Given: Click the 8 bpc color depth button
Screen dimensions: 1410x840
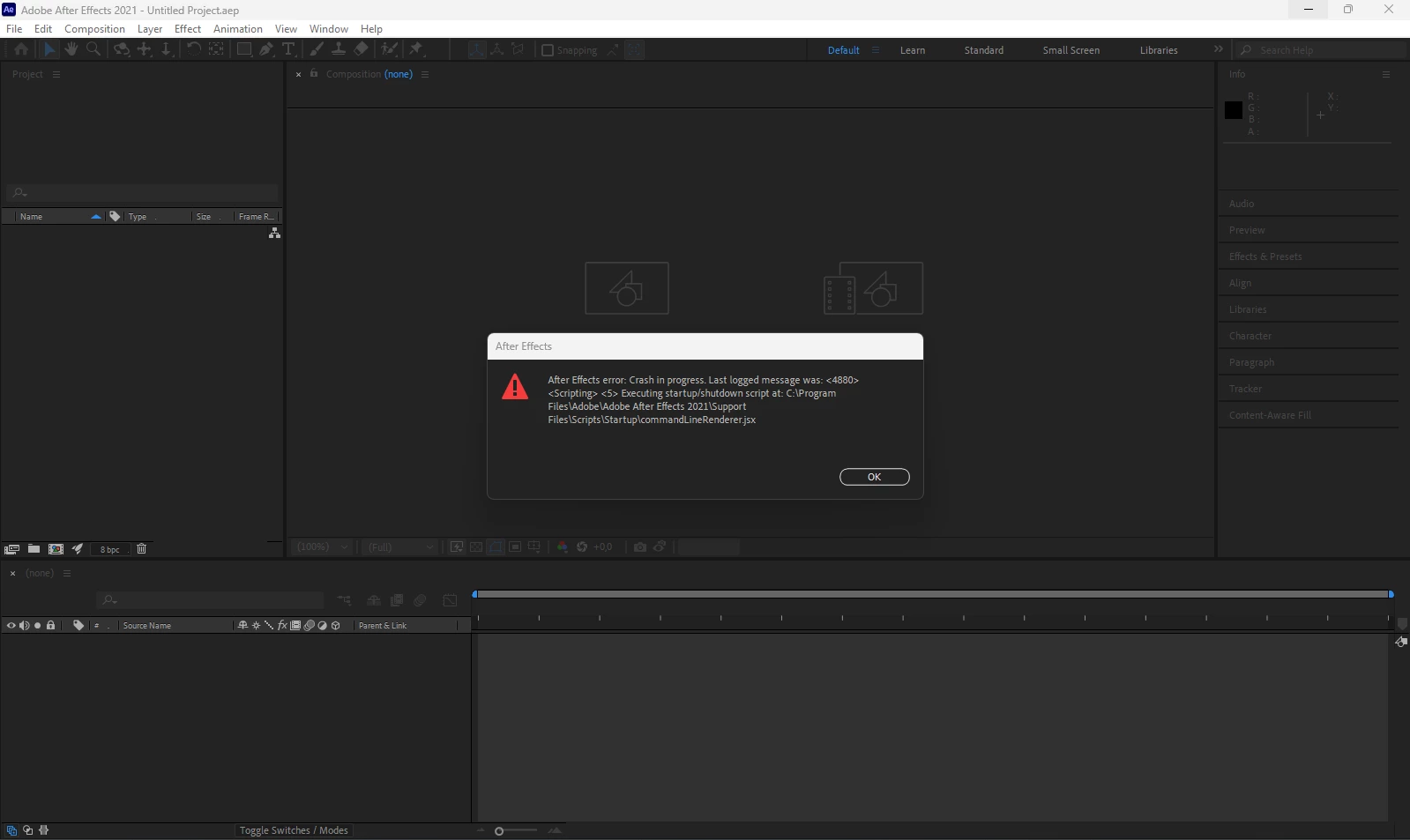Looking at the screenshot, I should [110, 549].
